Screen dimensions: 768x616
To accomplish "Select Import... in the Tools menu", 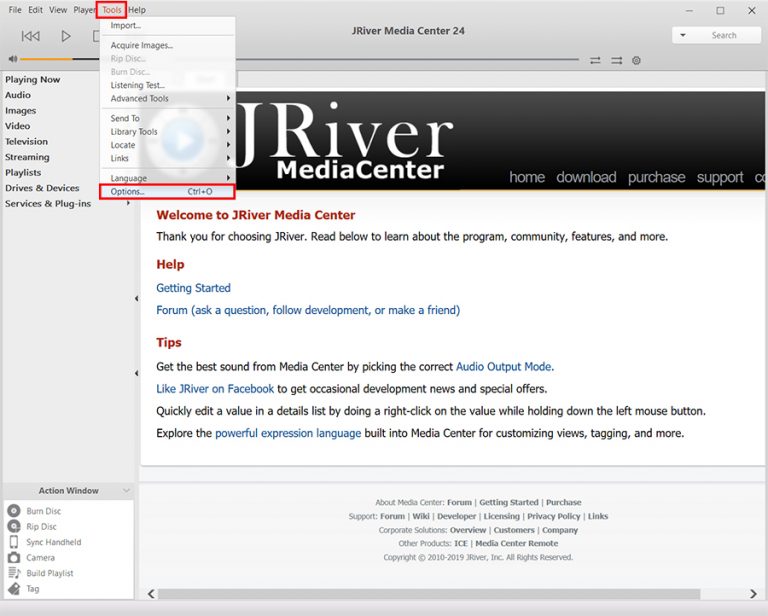I will tap(126, 25).
